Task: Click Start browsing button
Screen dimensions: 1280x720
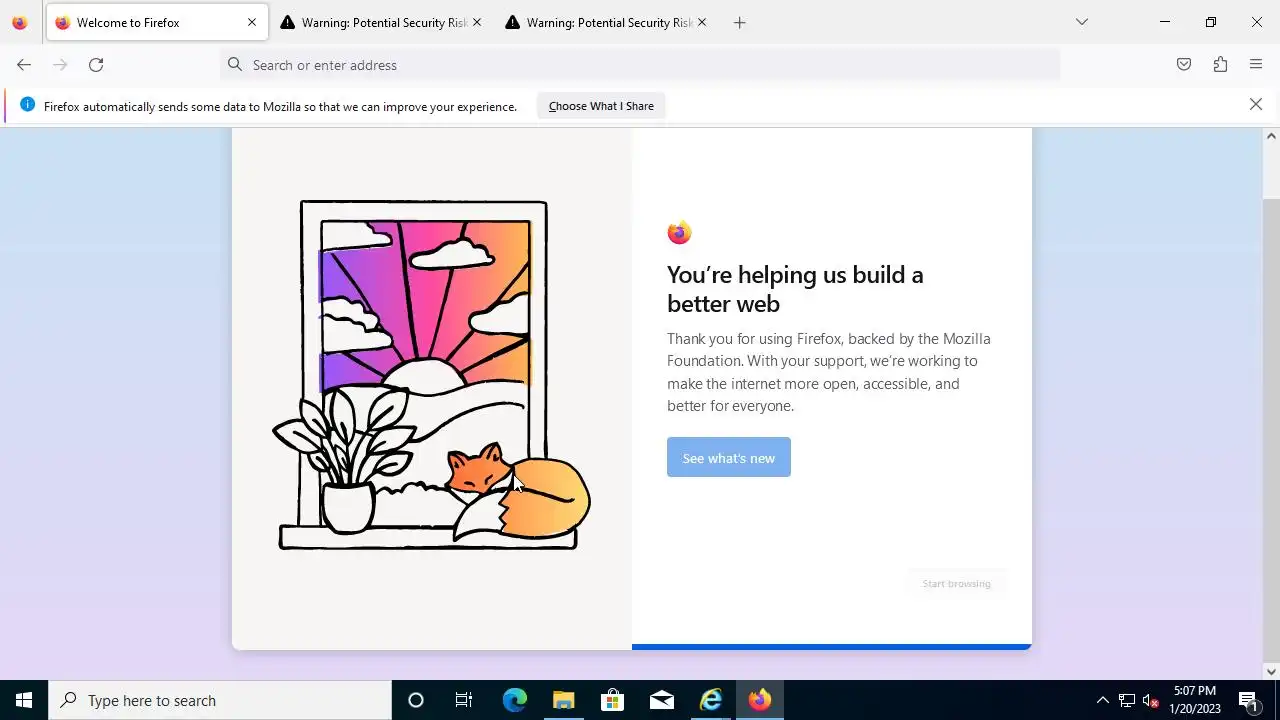Action: 956,583
